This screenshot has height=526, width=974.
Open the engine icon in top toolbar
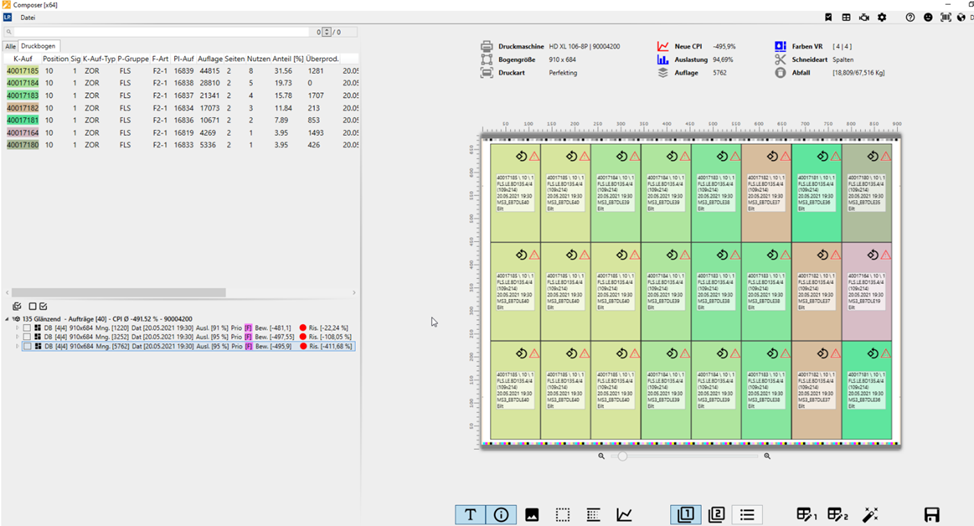pos(864,17)
